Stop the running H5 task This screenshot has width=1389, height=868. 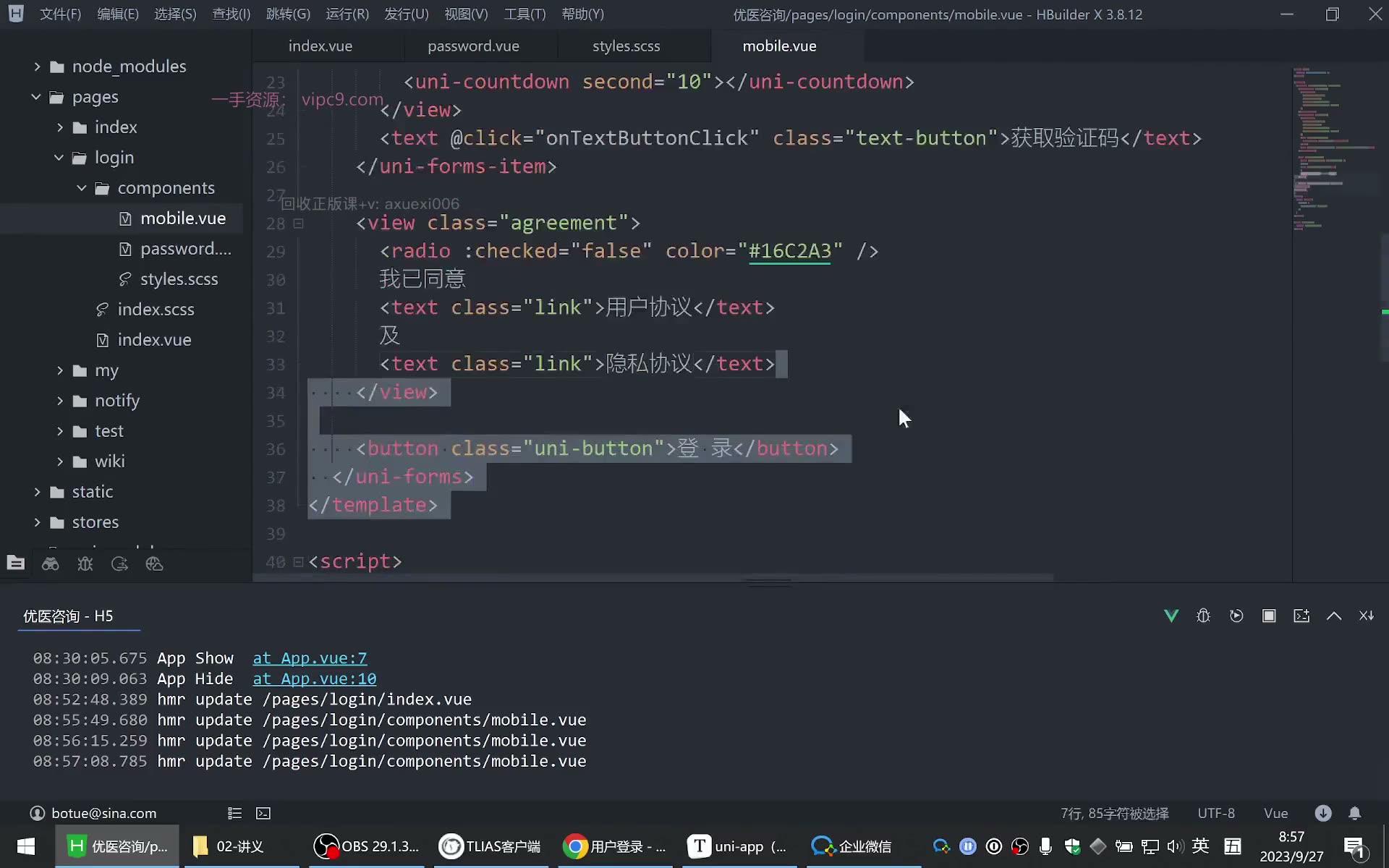pos(1269,616)
